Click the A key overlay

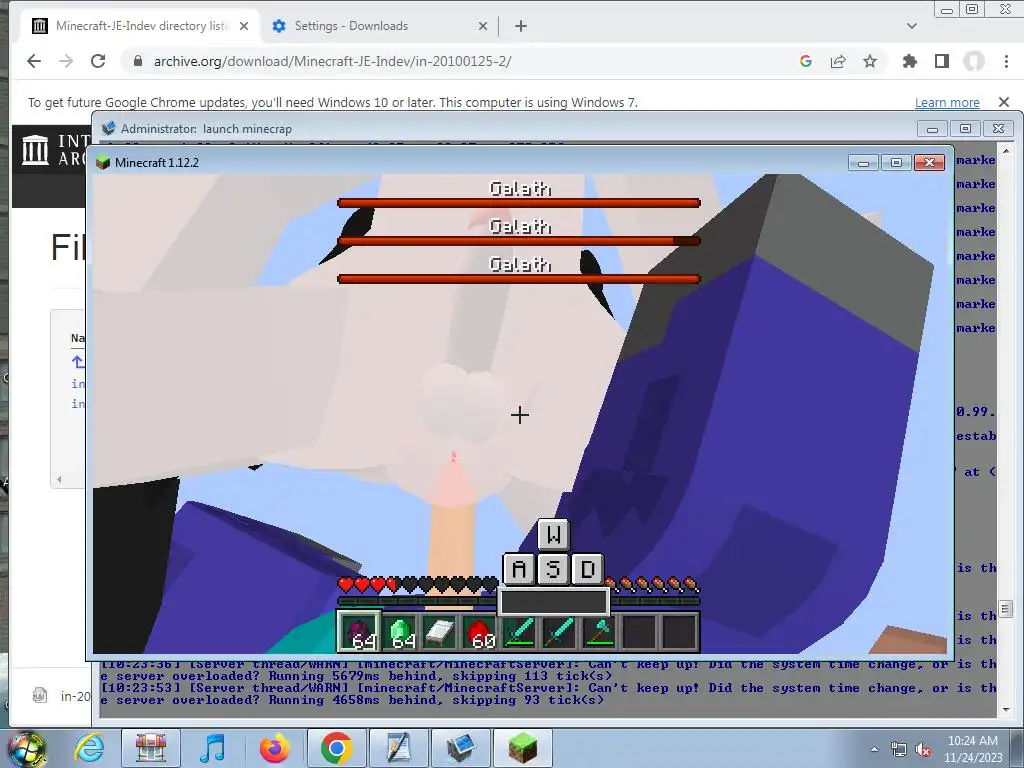519,569
